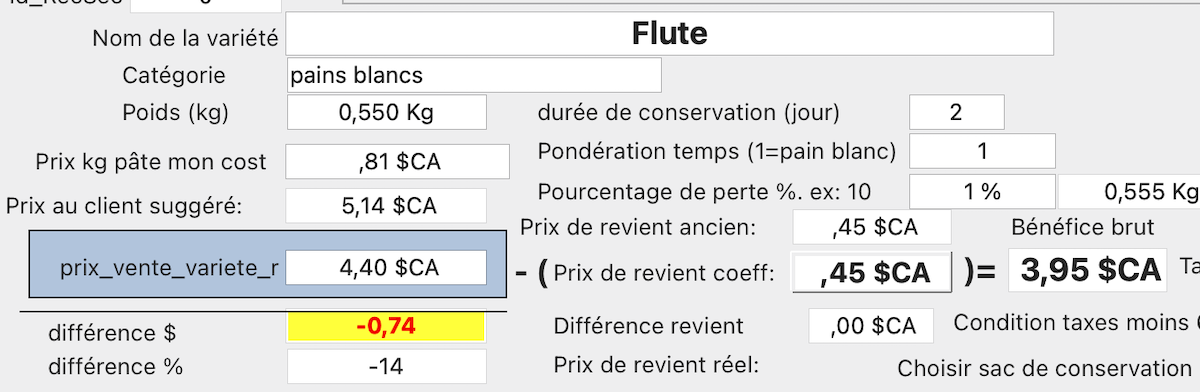Click the Pourcentage de perte 1 % field

tap(982, 190)
